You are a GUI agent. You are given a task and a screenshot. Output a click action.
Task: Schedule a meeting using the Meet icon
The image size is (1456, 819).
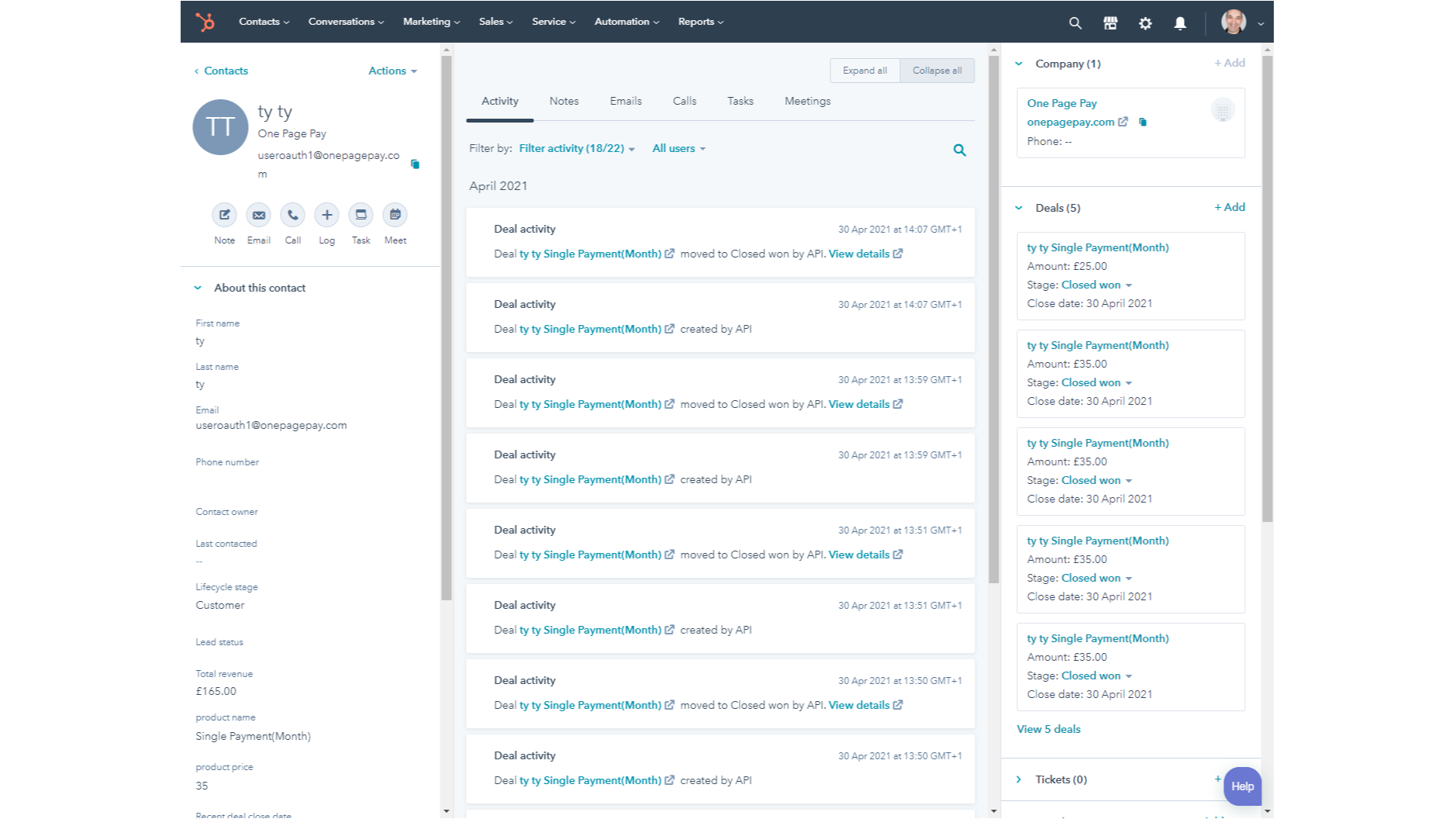tap(395, 216)
